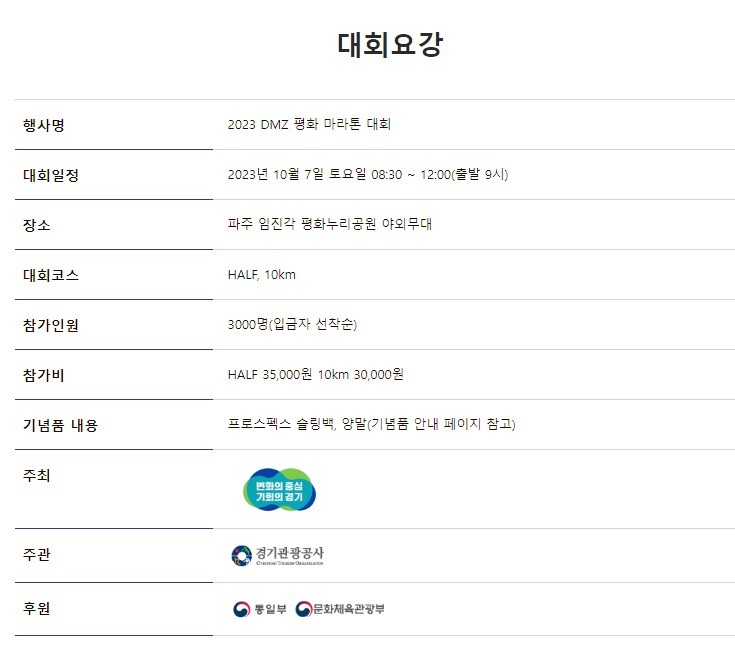
Task: Select the 행사명 row label
Action: 44,125
